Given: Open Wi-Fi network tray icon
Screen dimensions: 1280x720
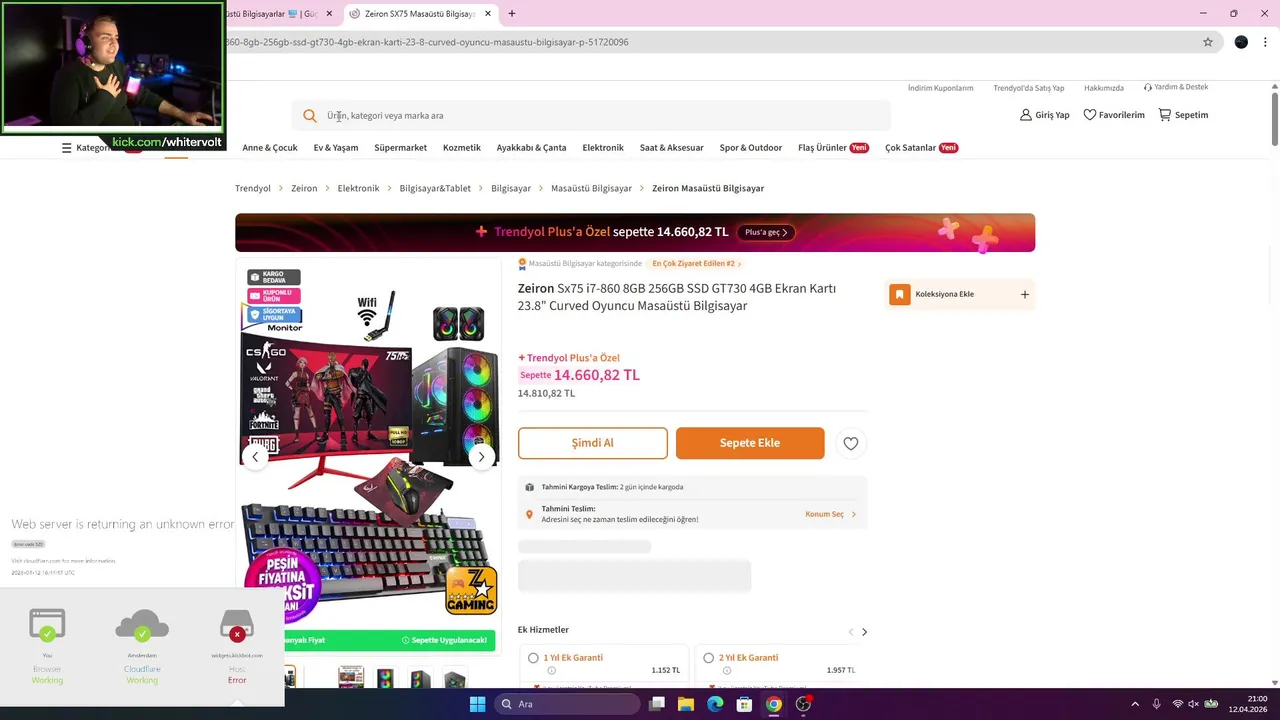Looking at the screenshot, I should (x=1178, y=704).
